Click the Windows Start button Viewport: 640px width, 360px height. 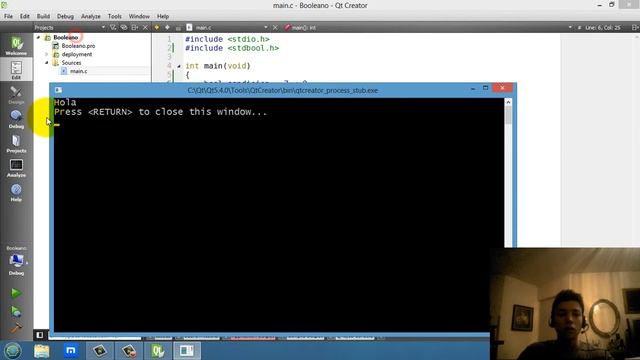tap(13, 351)
